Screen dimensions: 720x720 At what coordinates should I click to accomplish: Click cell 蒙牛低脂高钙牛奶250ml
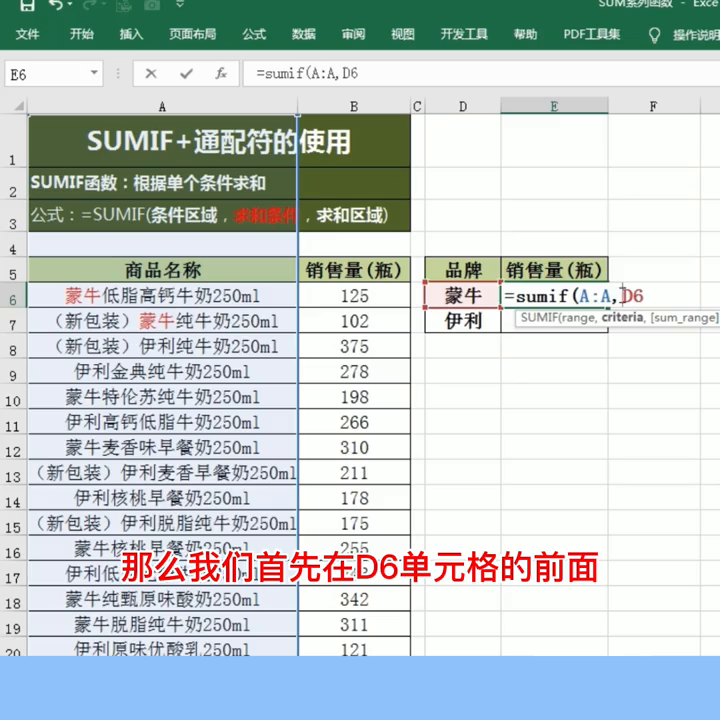coord(163,295)
